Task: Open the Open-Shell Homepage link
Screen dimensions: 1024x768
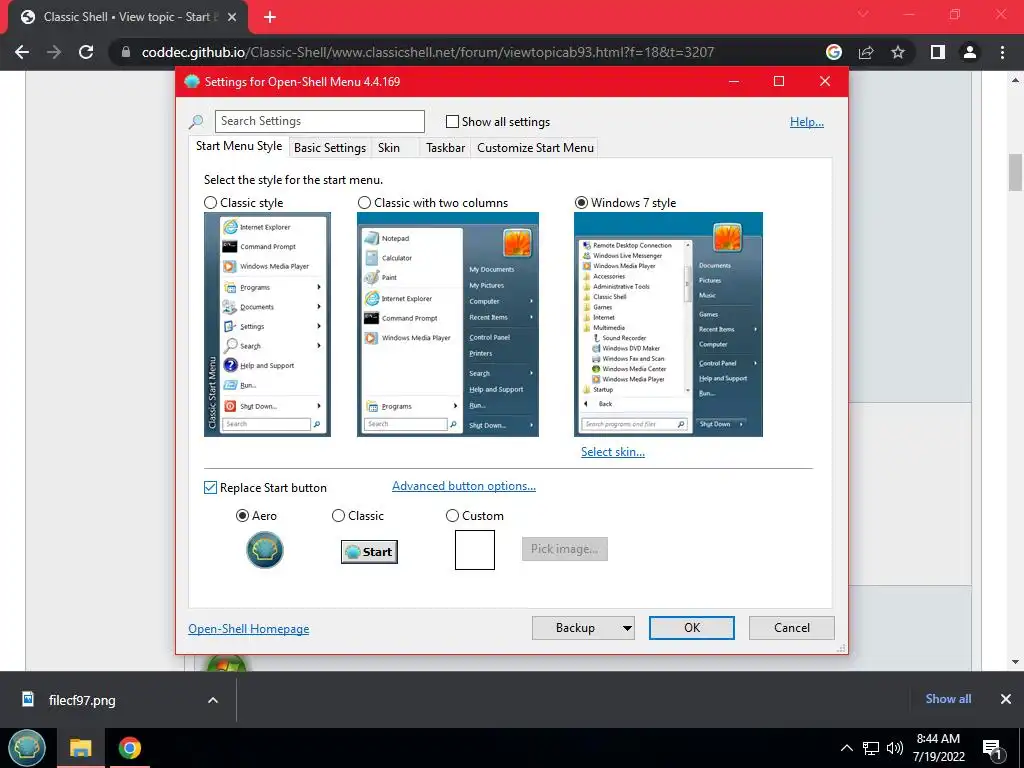Action: click(249, 629)
